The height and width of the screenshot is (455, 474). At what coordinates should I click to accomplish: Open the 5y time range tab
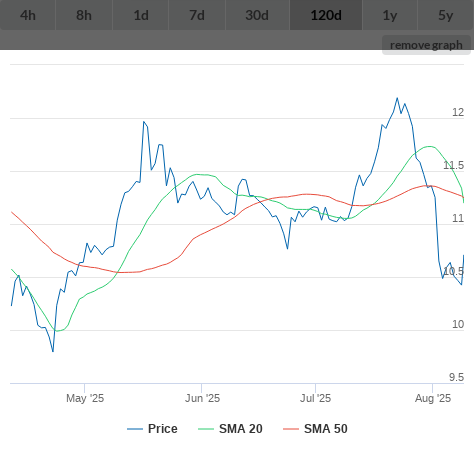coord(446,15)
